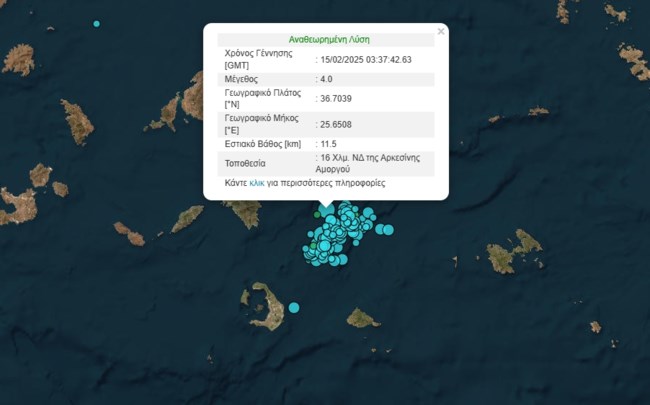Select the green marker at cluster's lower-left side
650x405 pixels.
(x=313, y=245)
